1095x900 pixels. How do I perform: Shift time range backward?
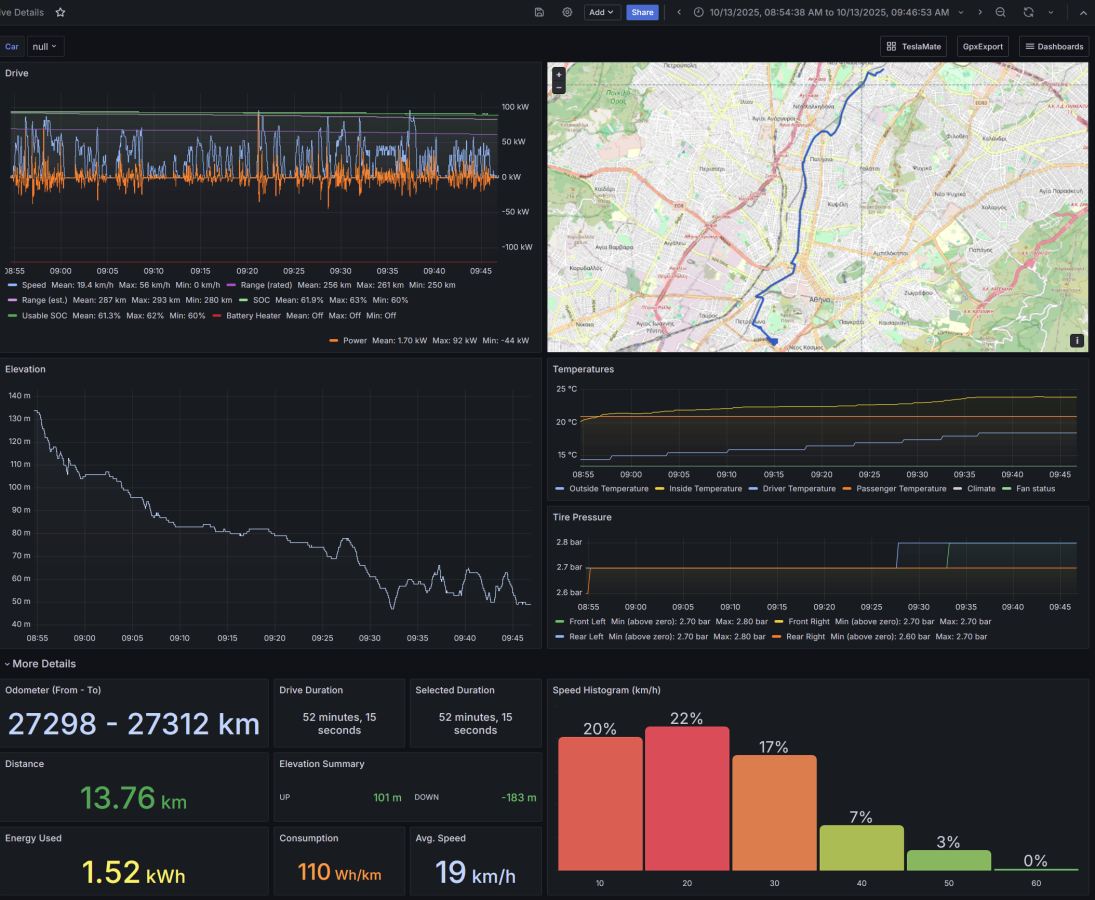tap(679, 12)
